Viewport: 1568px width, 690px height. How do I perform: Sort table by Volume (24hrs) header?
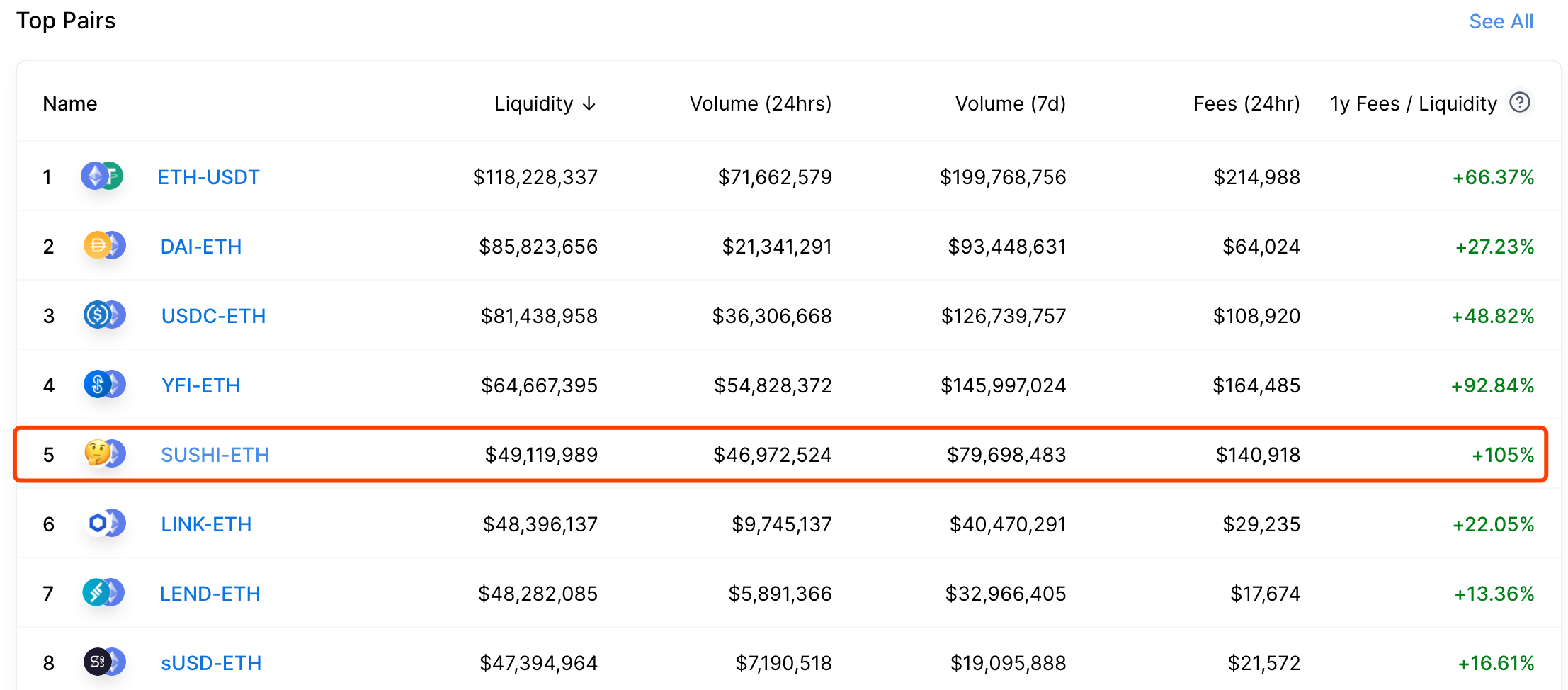tap(761, 103)
